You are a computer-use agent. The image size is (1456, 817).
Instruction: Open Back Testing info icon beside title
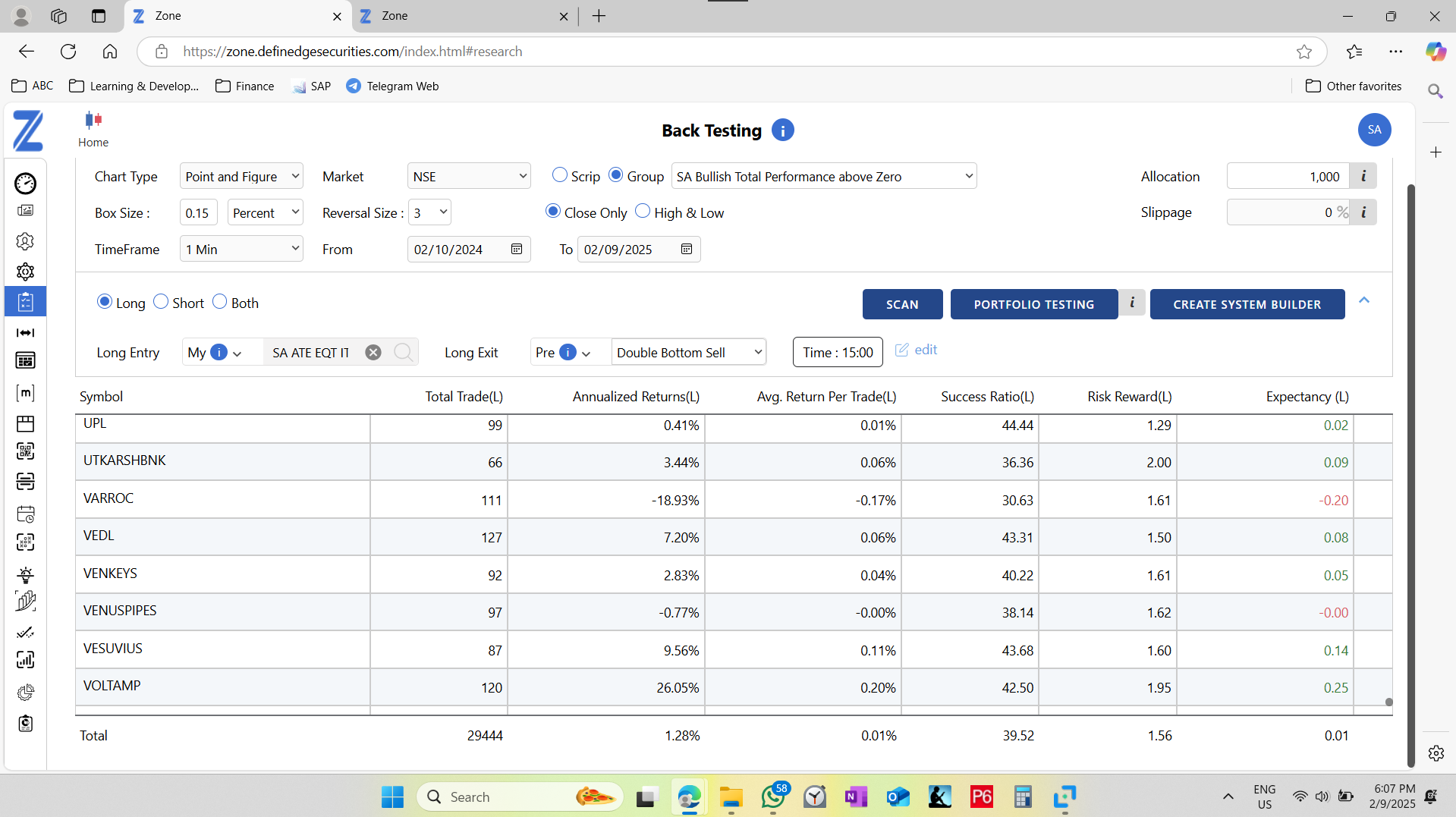click(782, 130)
